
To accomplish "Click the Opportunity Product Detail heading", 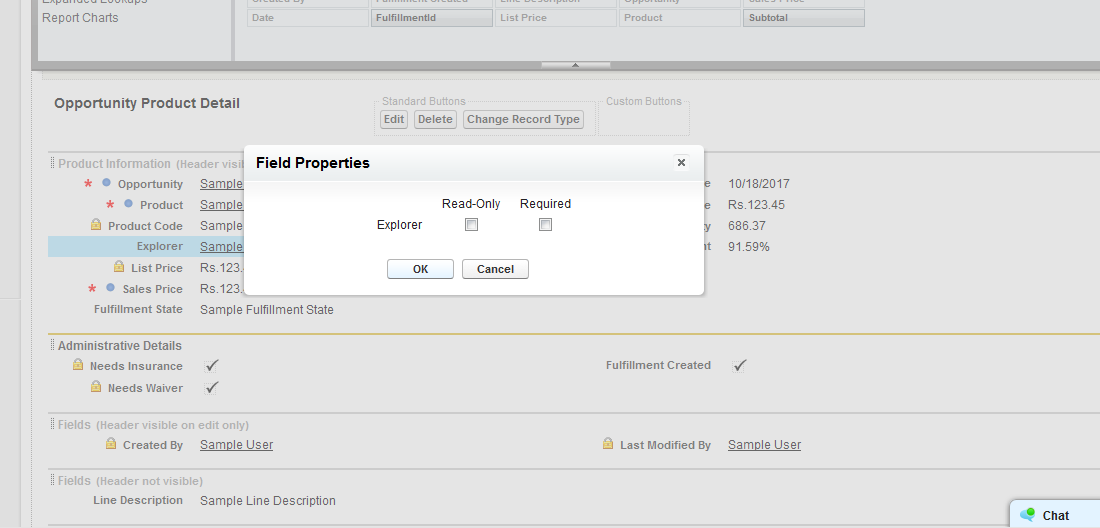I will [x=147, y=103].
